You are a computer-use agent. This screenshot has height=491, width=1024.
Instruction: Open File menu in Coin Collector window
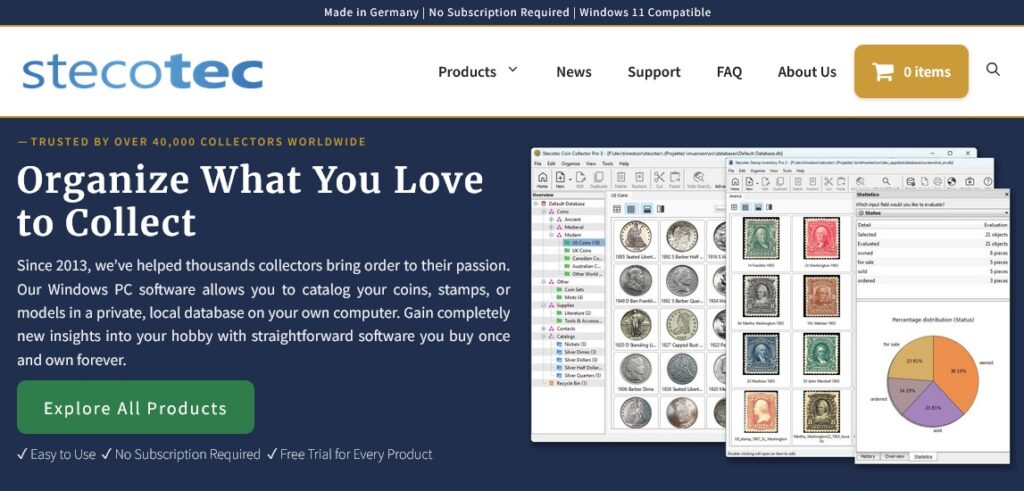click(x=537, y=163)
